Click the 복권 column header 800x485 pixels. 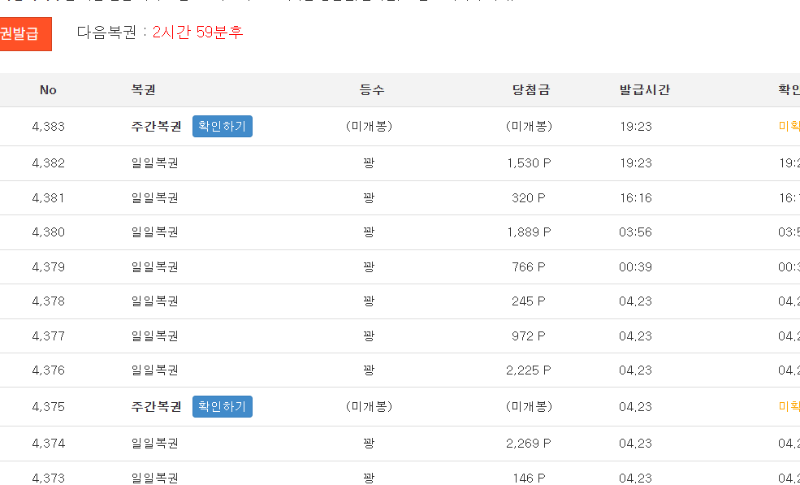[143, 90]
